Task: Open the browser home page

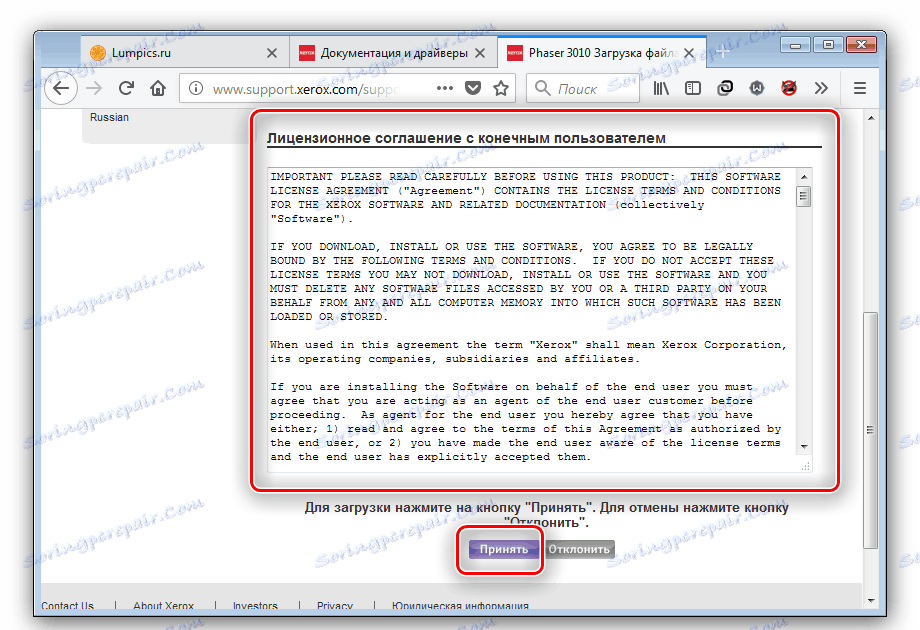Action: 158,89
